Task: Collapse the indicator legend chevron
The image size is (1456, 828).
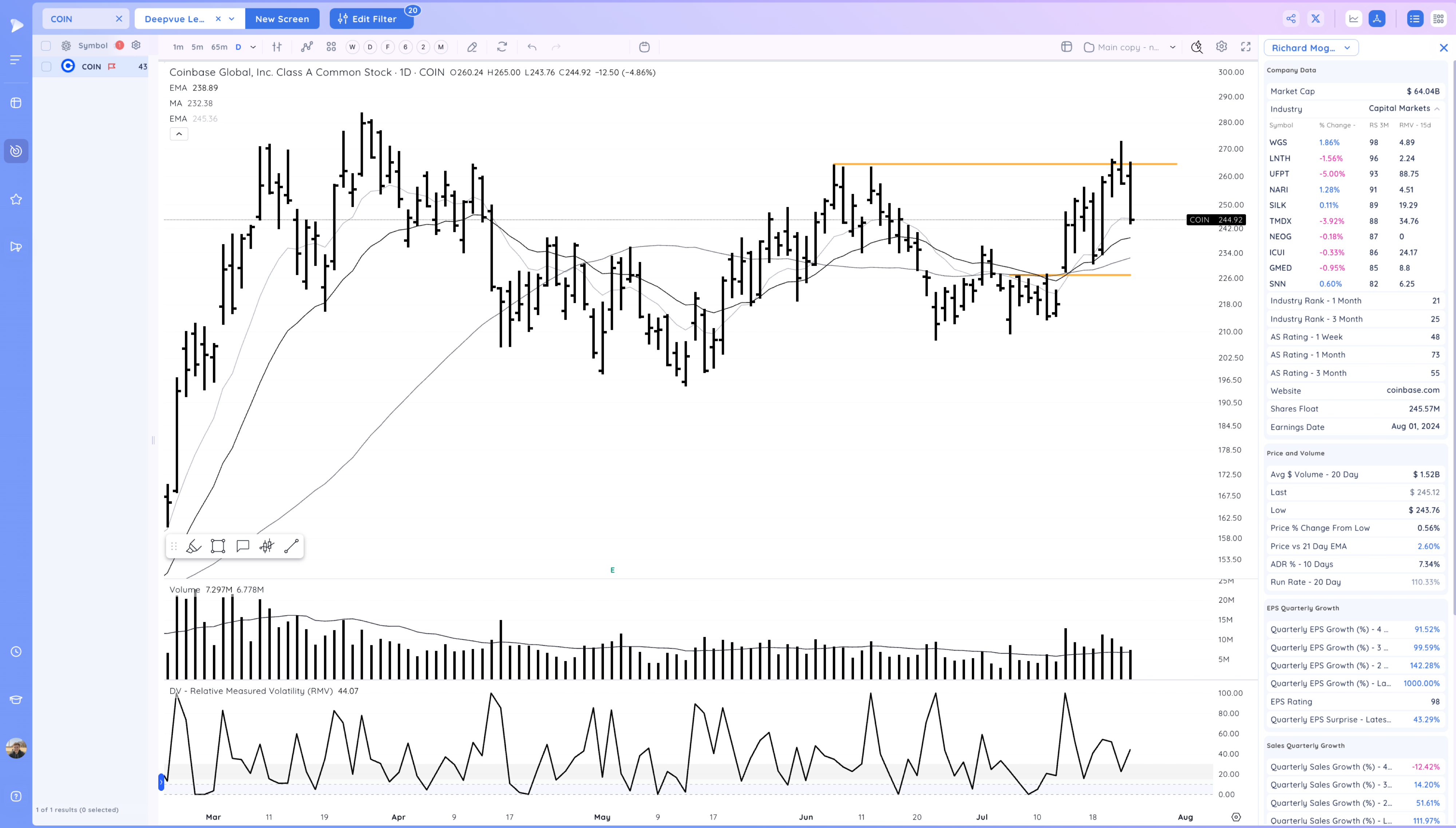Action: (x=179, y=134)
